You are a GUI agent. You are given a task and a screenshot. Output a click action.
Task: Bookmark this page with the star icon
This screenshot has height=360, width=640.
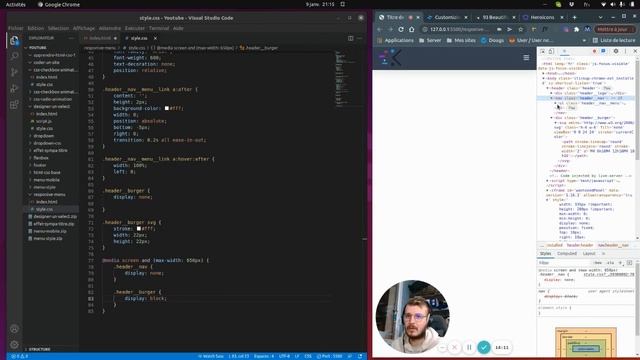(520, 29)
